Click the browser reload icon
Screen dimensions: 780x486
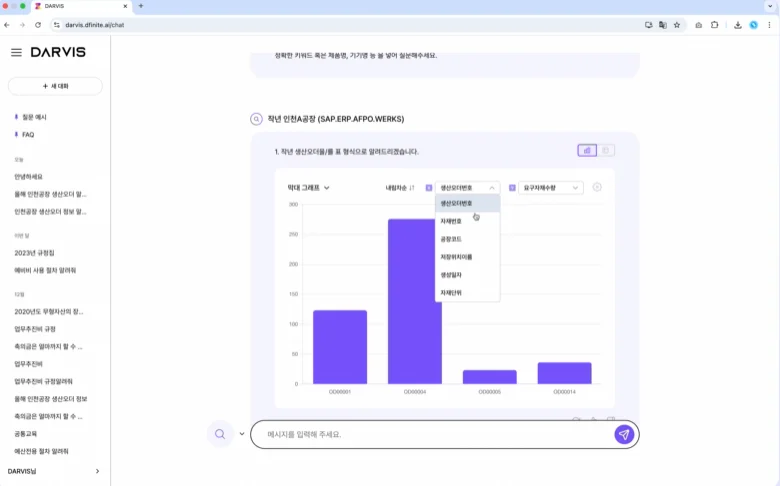[x=38, y=24]
